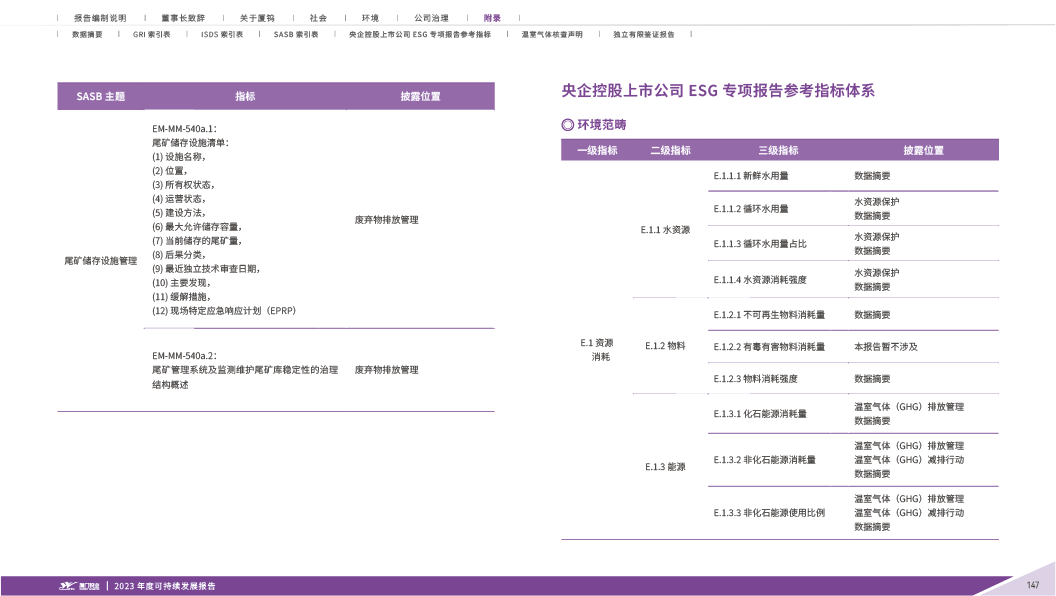Image resolution: width=1056 pixels, height=596 pixels.
Task: Click the 三级指标 column header
Action: 777,151
